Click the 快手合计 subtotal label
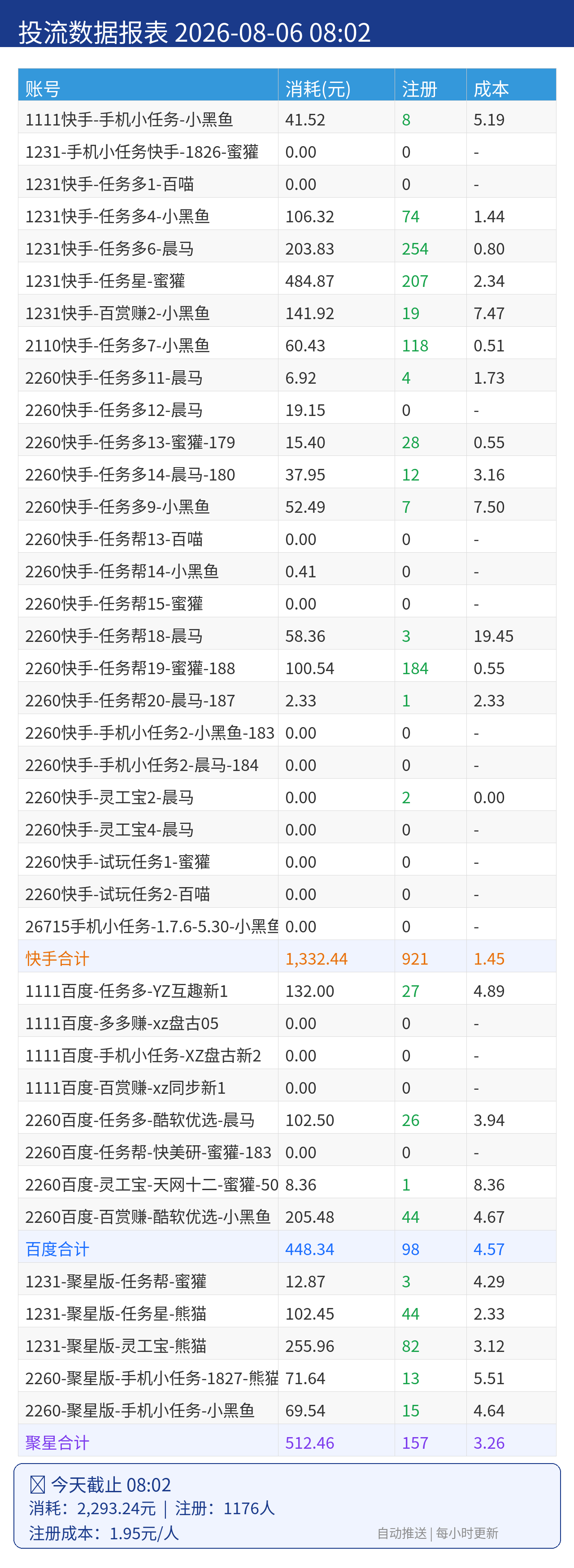 (x=57, y=959)
